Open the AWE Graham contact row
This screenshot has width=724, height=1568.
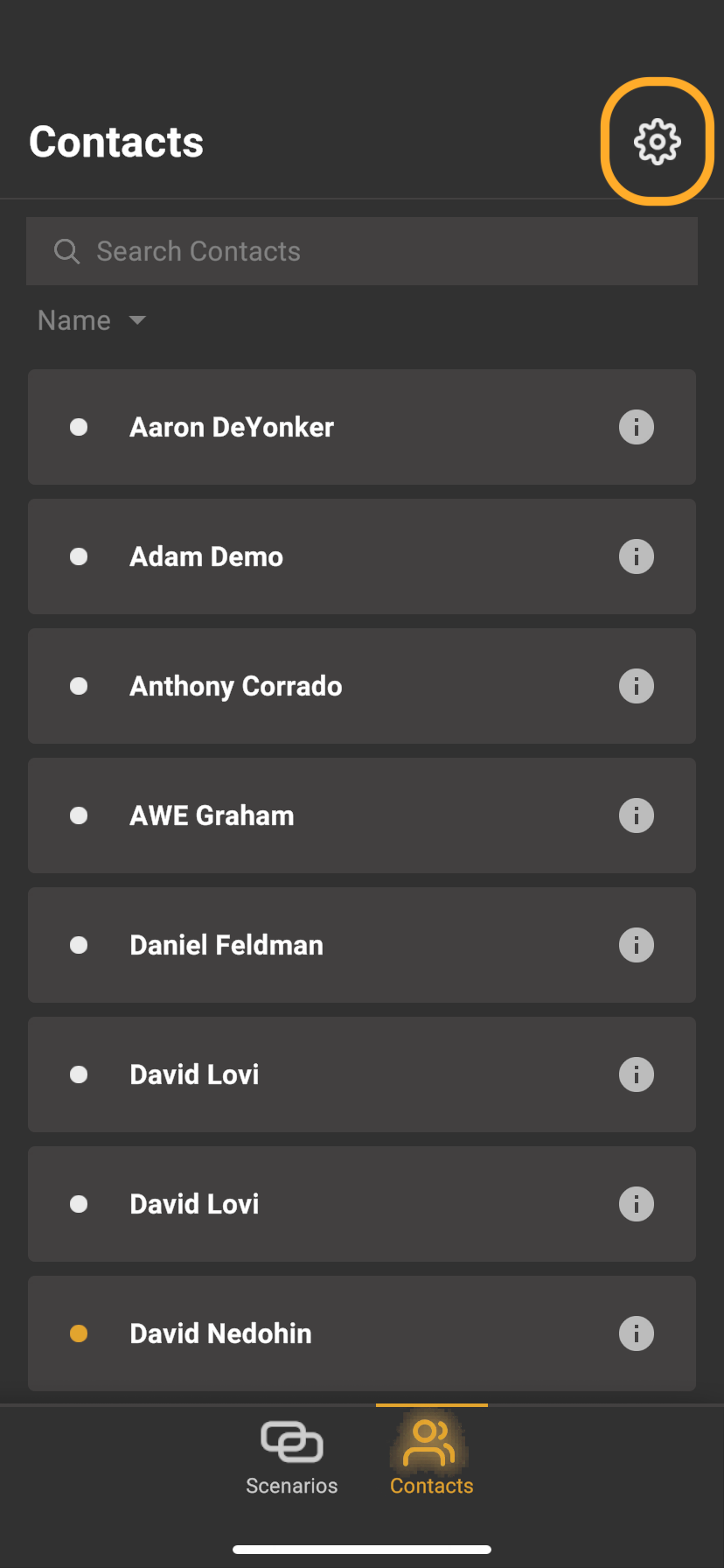pos(362,815)
